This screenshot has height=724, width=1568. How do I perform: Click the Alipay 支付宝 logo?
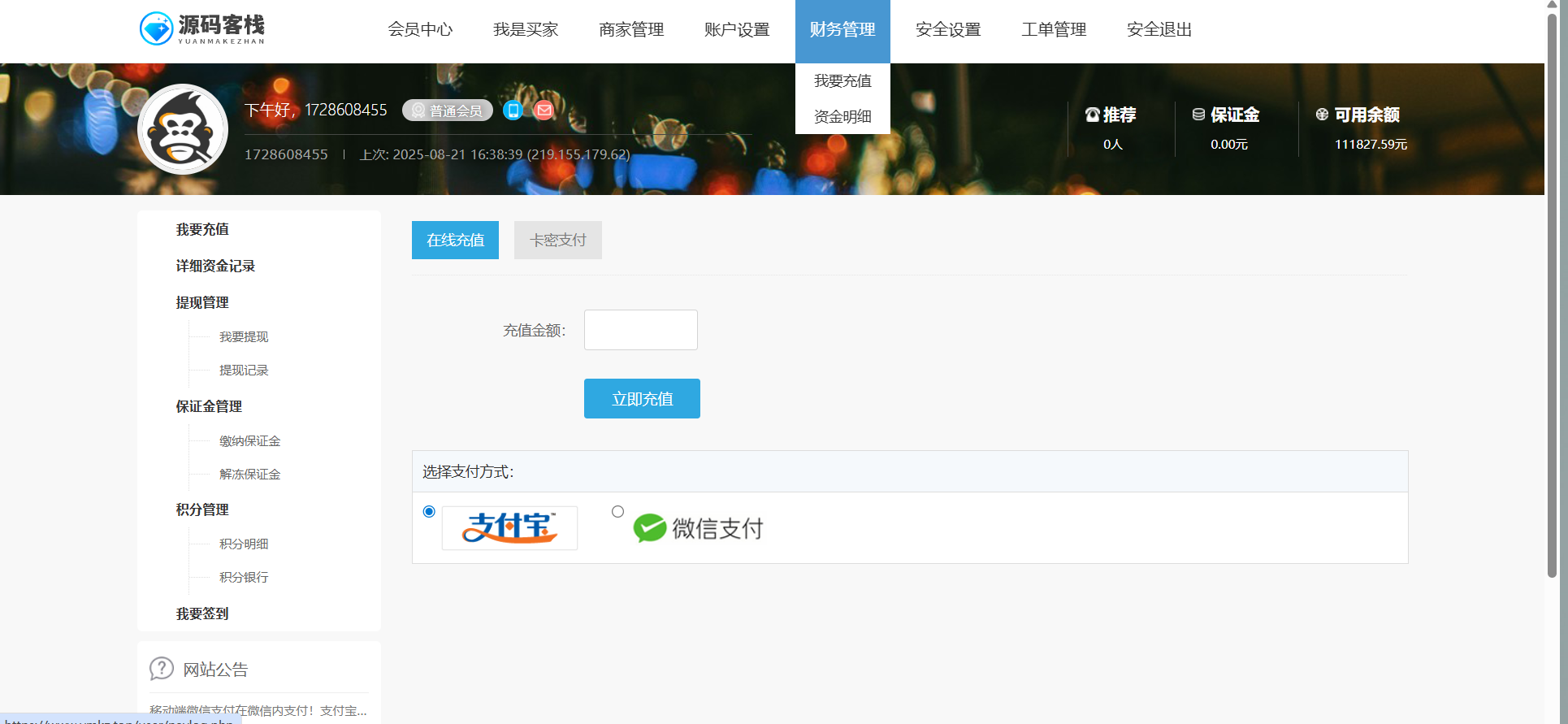click(509, 528)
